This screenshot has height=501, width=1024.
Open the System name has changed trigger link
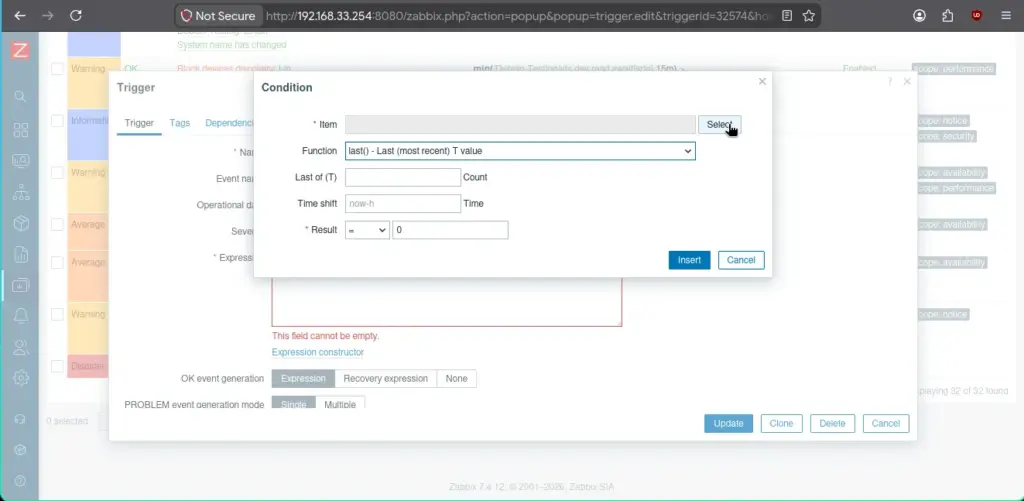(x=231, y=45)
